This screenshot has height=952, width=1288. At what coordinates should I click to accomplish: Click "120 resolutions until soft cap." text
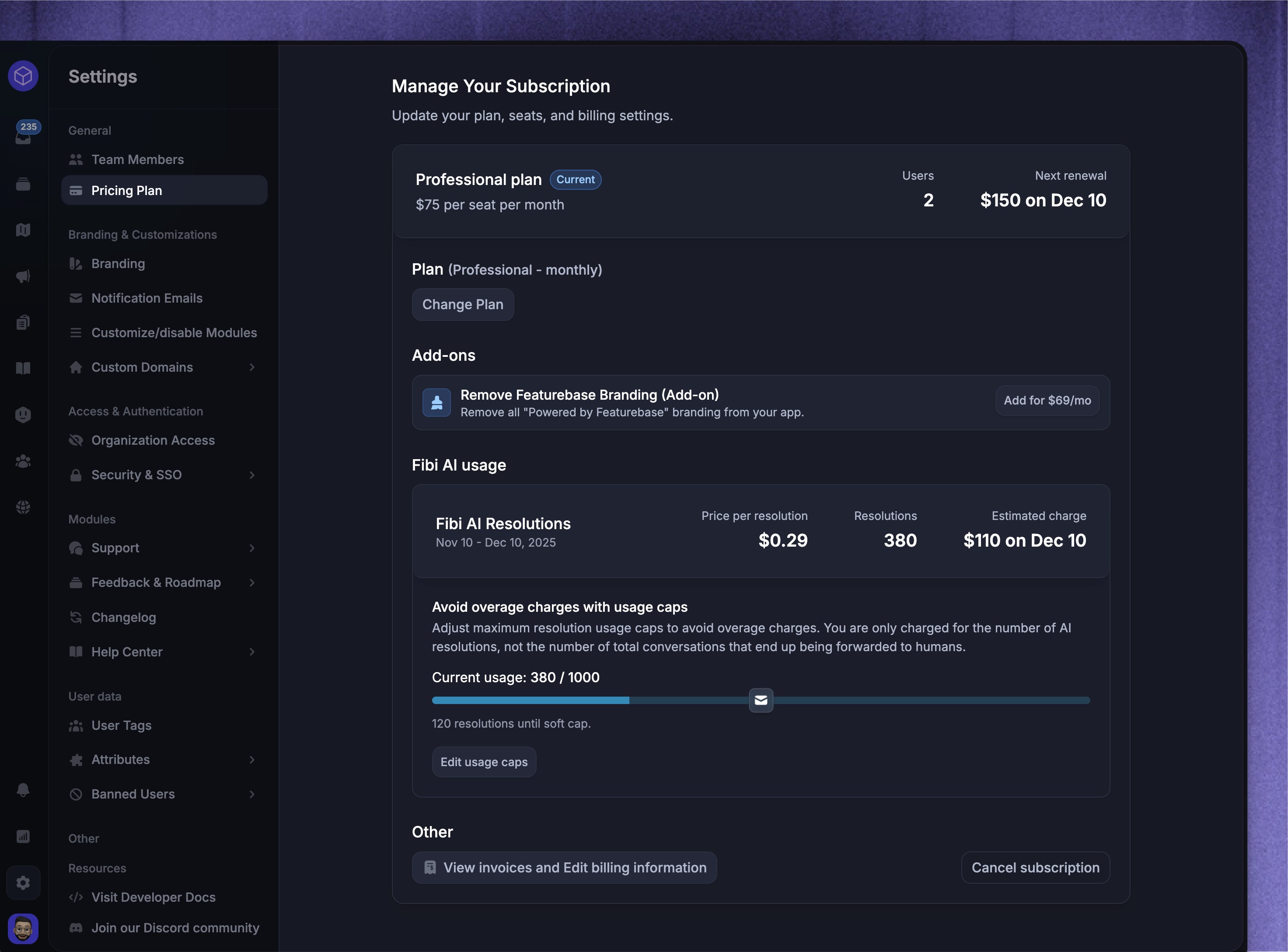tap(511, 723)
